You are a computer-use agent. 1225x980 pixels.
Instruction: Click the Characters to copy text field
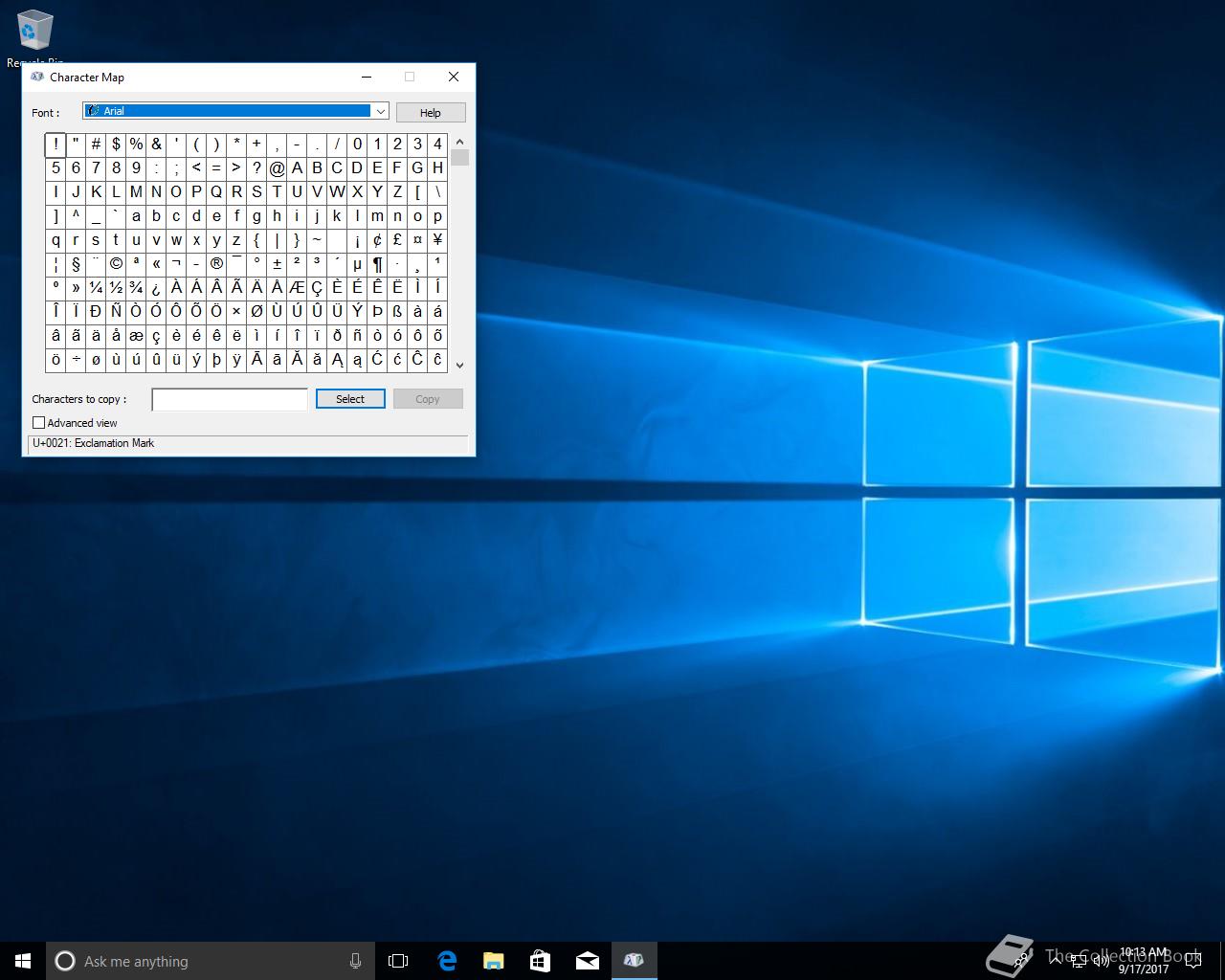pyautogui.click(x=230, y=399)
